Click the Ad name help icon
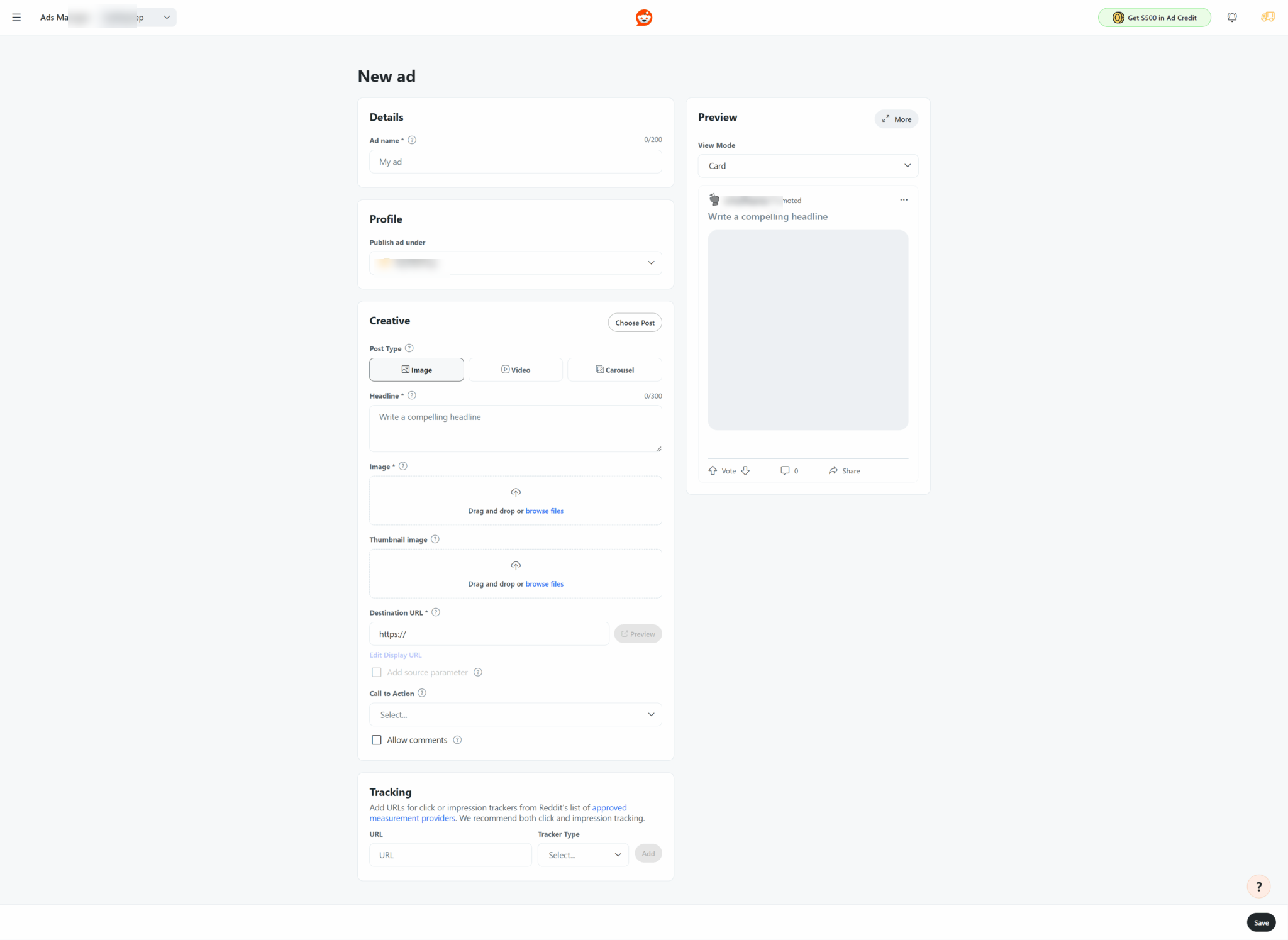Viewport: 1288px width, 940px height. click(412, 140)
